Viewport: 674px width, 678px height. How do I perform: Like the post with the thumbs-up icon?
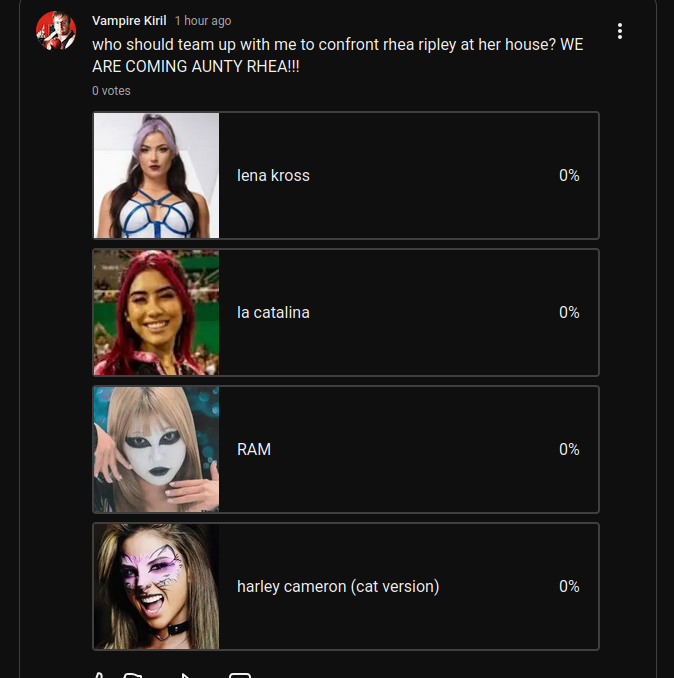99,675
